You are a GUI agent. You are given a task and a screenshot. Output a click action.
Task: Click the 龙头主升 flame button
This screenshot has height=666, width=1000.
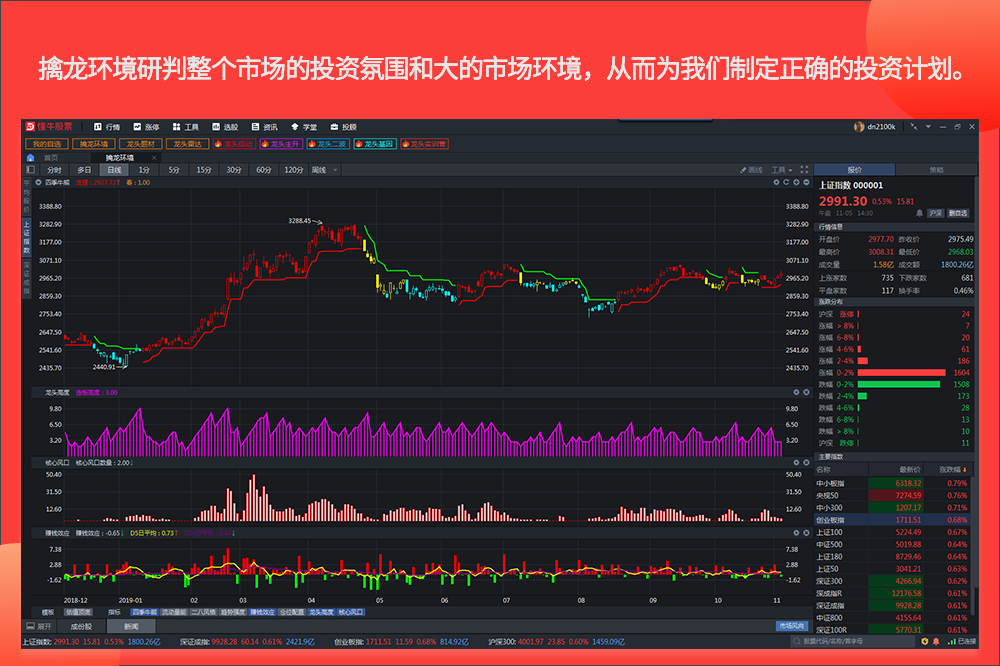[281, 144]
